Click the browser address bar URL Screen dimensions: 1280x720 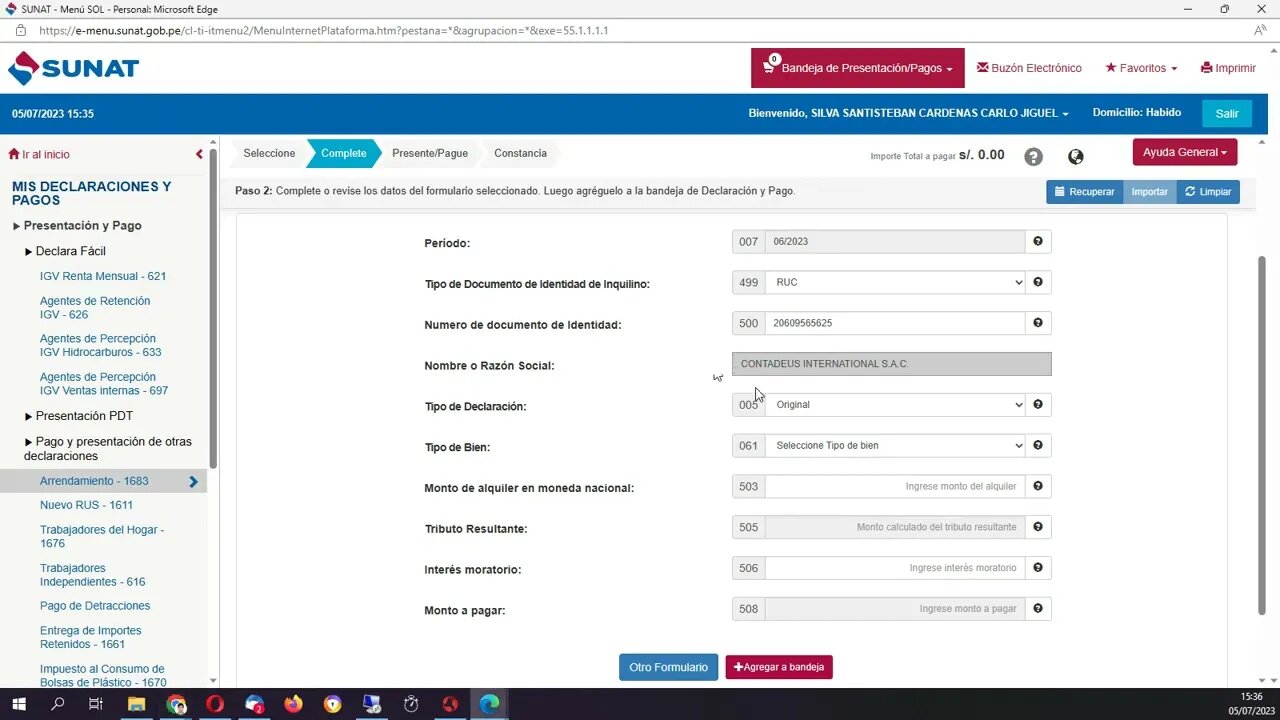(x=323, y=30)
